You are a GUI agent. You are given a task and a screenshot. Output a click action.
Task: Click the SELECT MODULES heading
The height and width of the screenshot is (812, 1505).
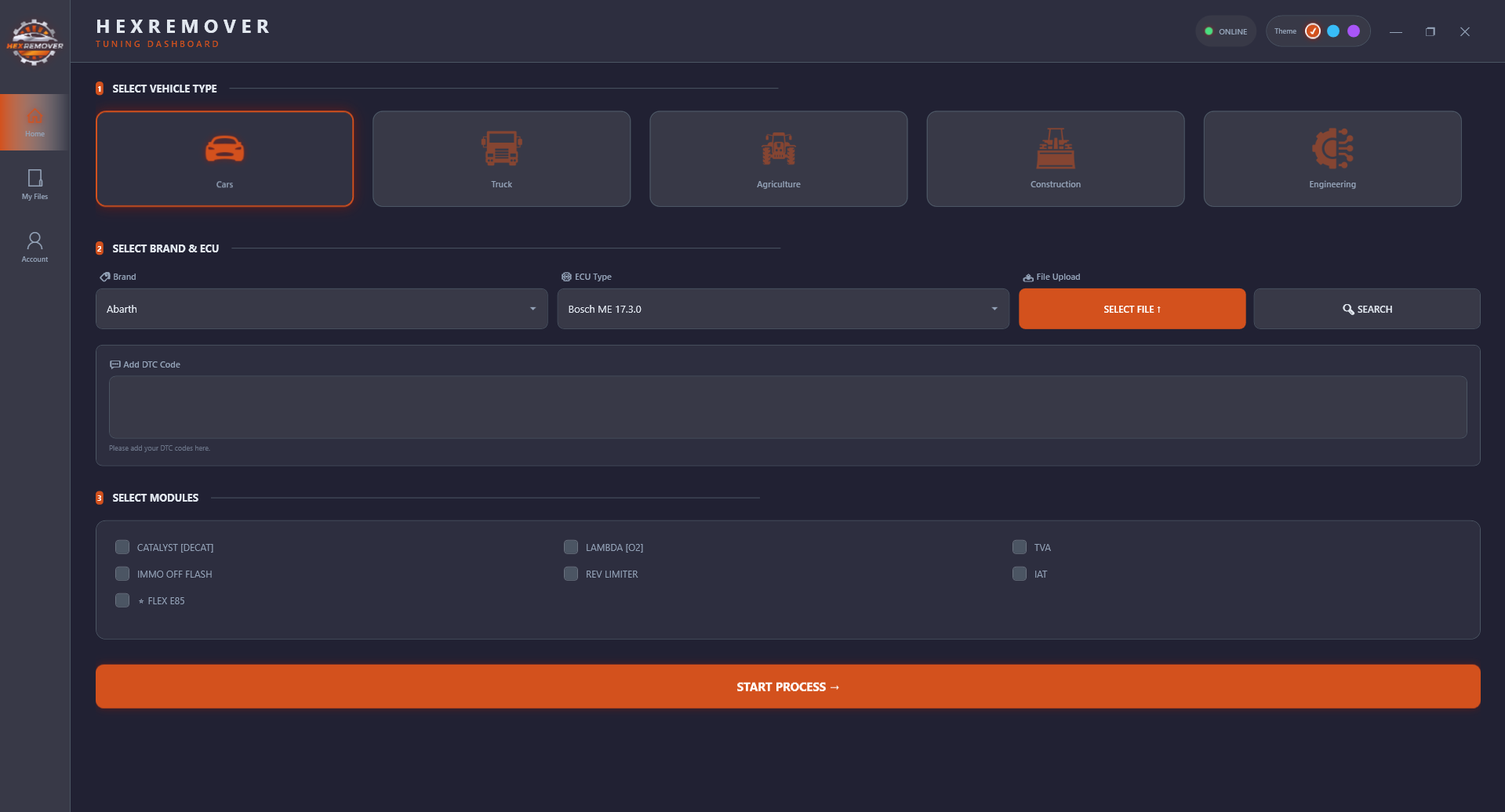tap(155, 498)
